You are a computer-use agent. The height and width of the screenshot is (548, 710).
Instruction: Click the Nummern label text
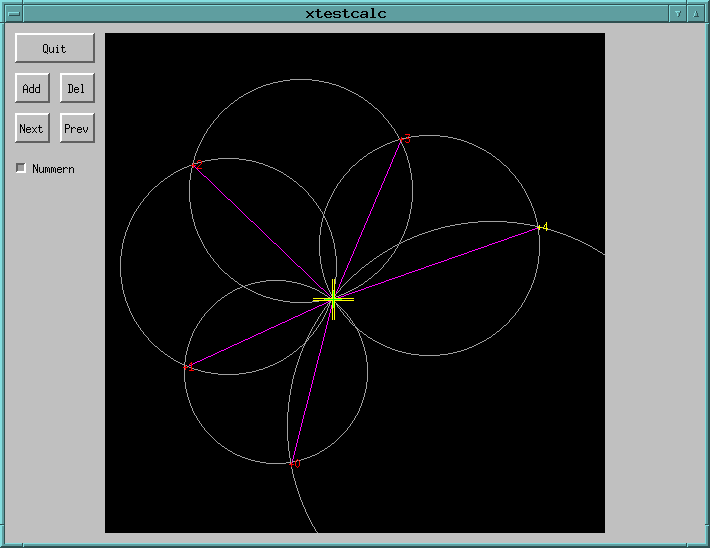click(53, 169)
